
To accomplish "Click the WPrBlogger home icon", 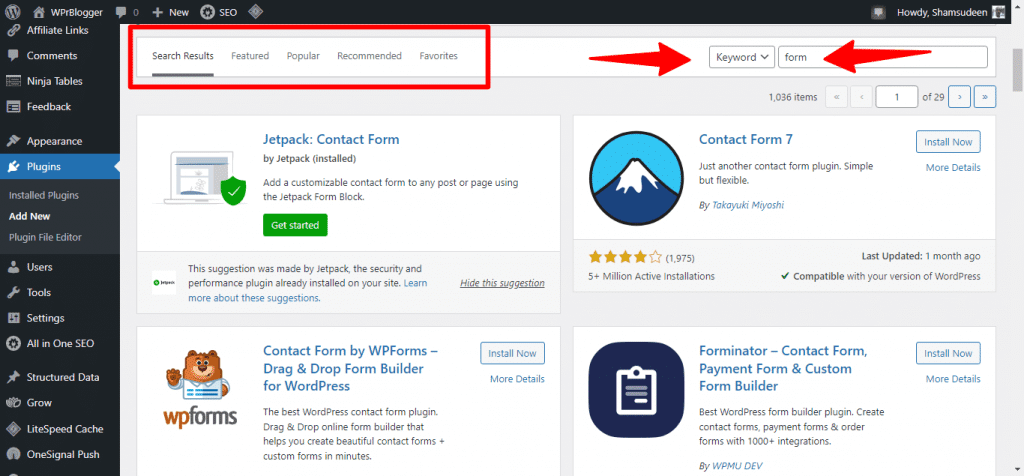I will point(40,12).
